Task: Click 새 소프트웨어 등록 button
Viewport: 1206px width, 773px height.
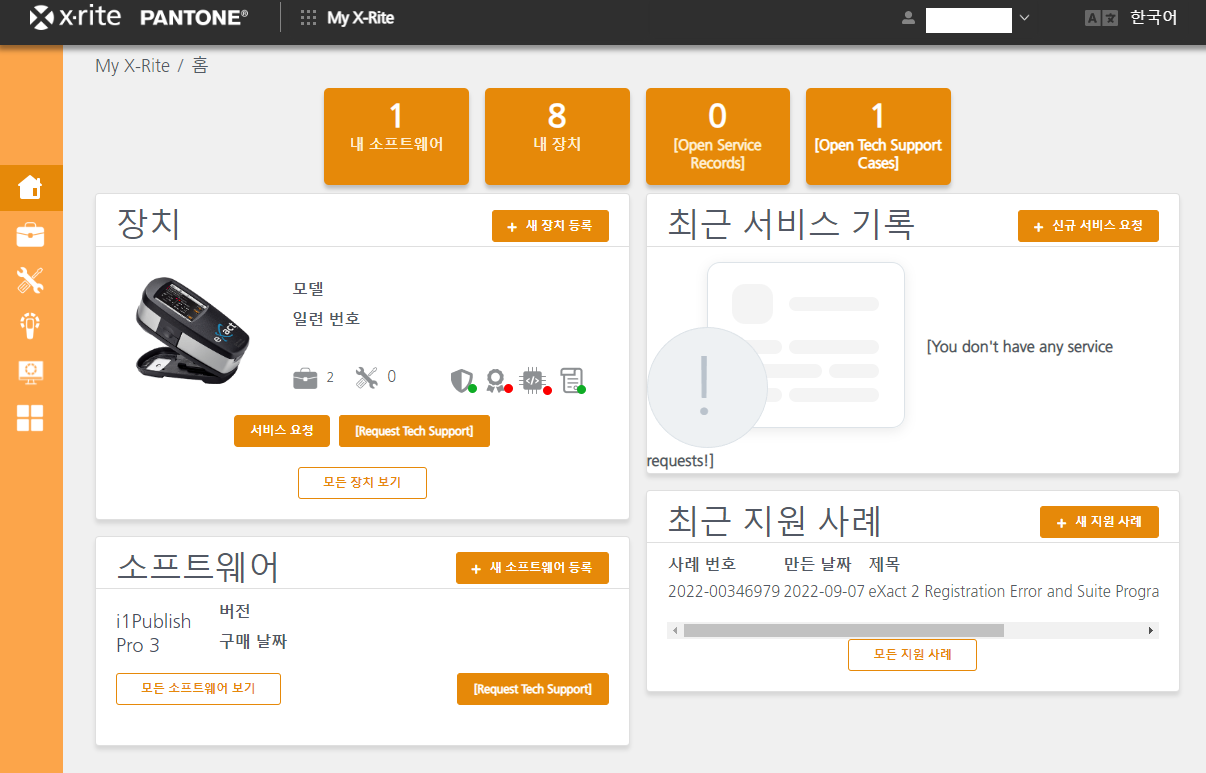Action: (532, 568)
